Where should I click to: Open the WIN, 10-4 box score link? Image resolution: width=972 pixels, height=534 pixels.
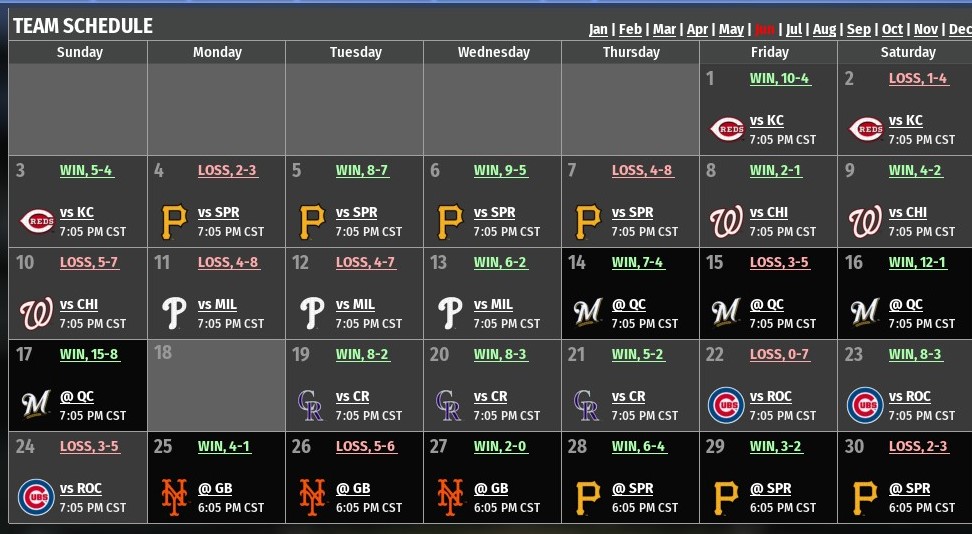click(x=780, y=79)
